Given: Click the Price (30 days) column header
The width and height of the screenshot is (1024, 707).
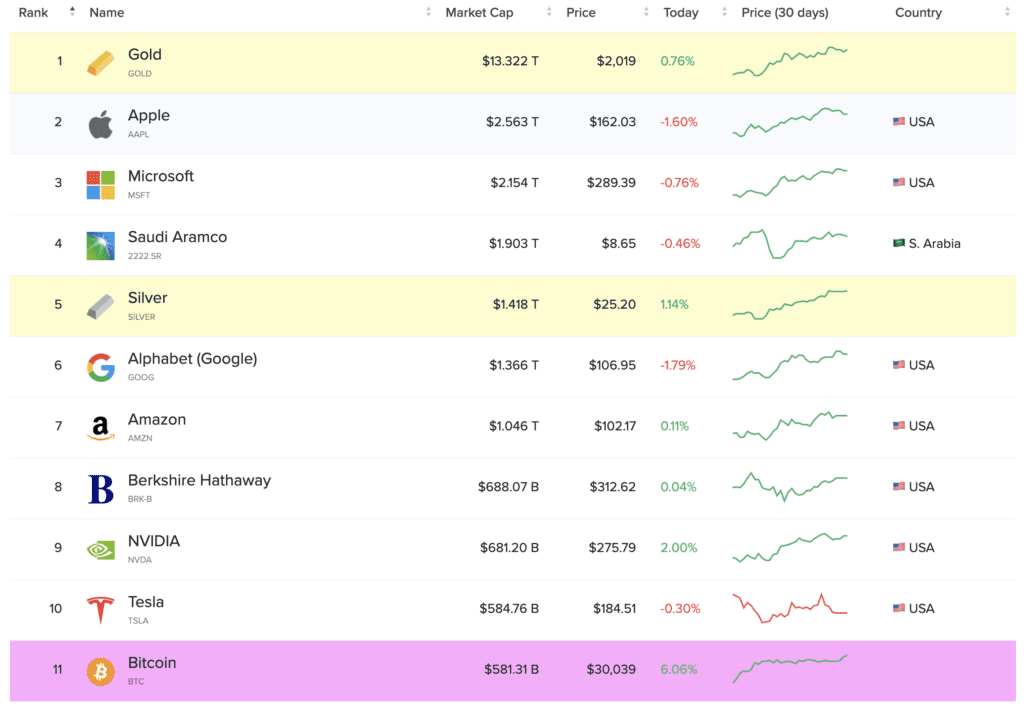Looking at the screenshot, I should tap(785, 12).
